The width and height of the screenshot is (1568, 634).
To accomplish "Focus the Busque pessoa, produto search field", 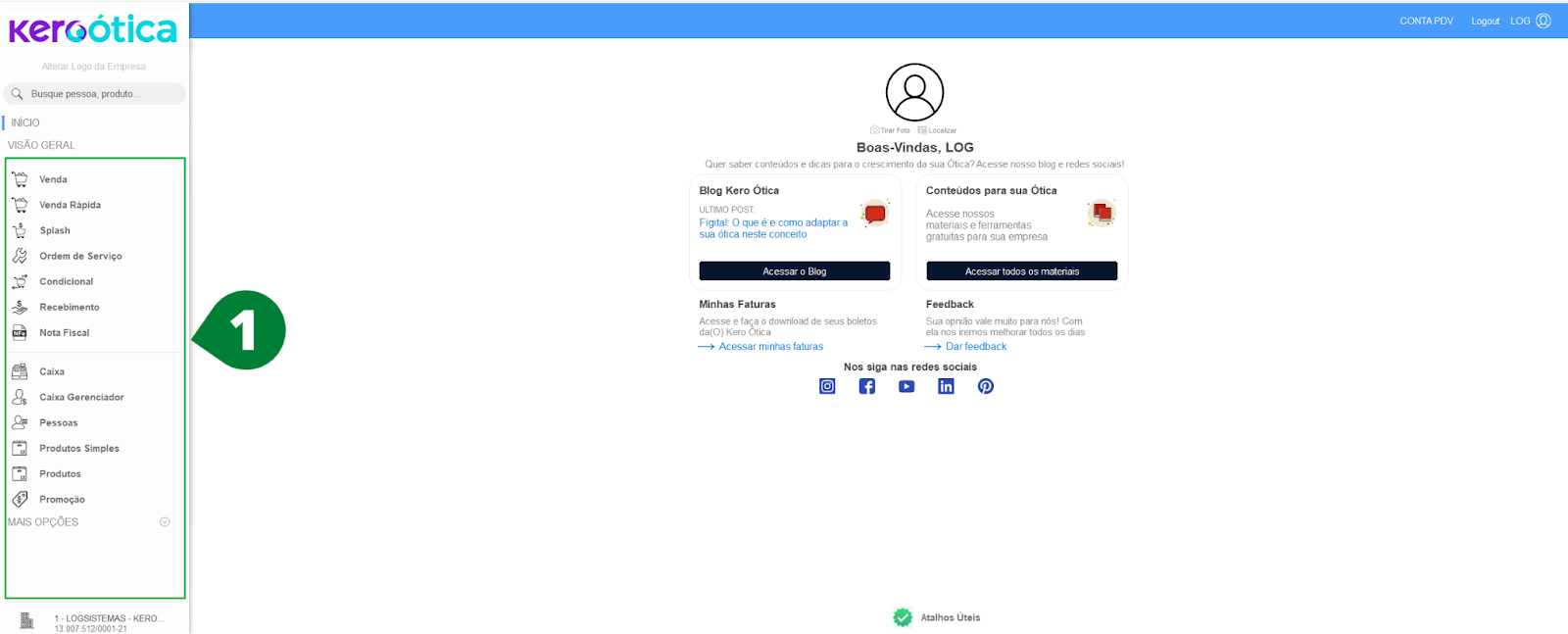I will (x=95, y=94).
